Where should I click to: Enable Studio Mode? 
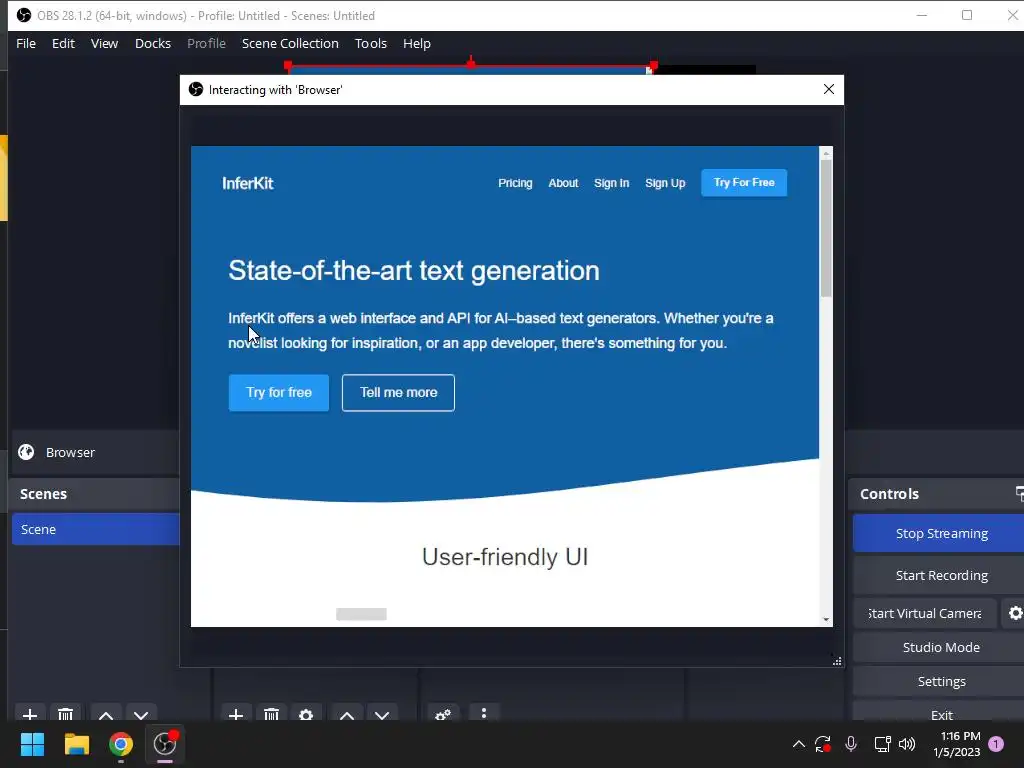(940, 647)
